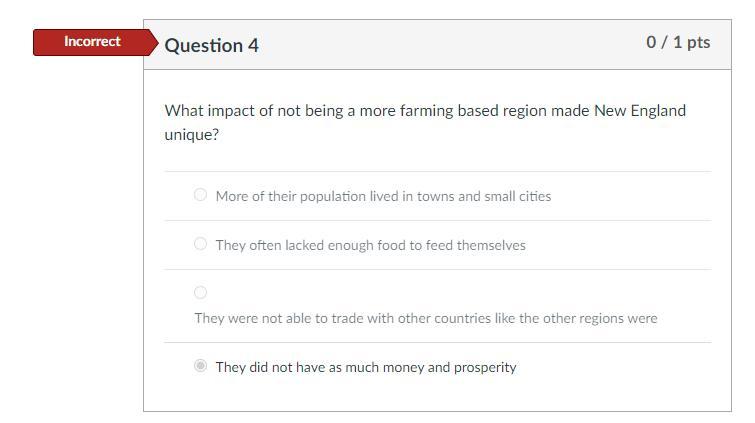
Task: Click the pointed arrow tip of the Incorrect badge
Action: (154, 42)
